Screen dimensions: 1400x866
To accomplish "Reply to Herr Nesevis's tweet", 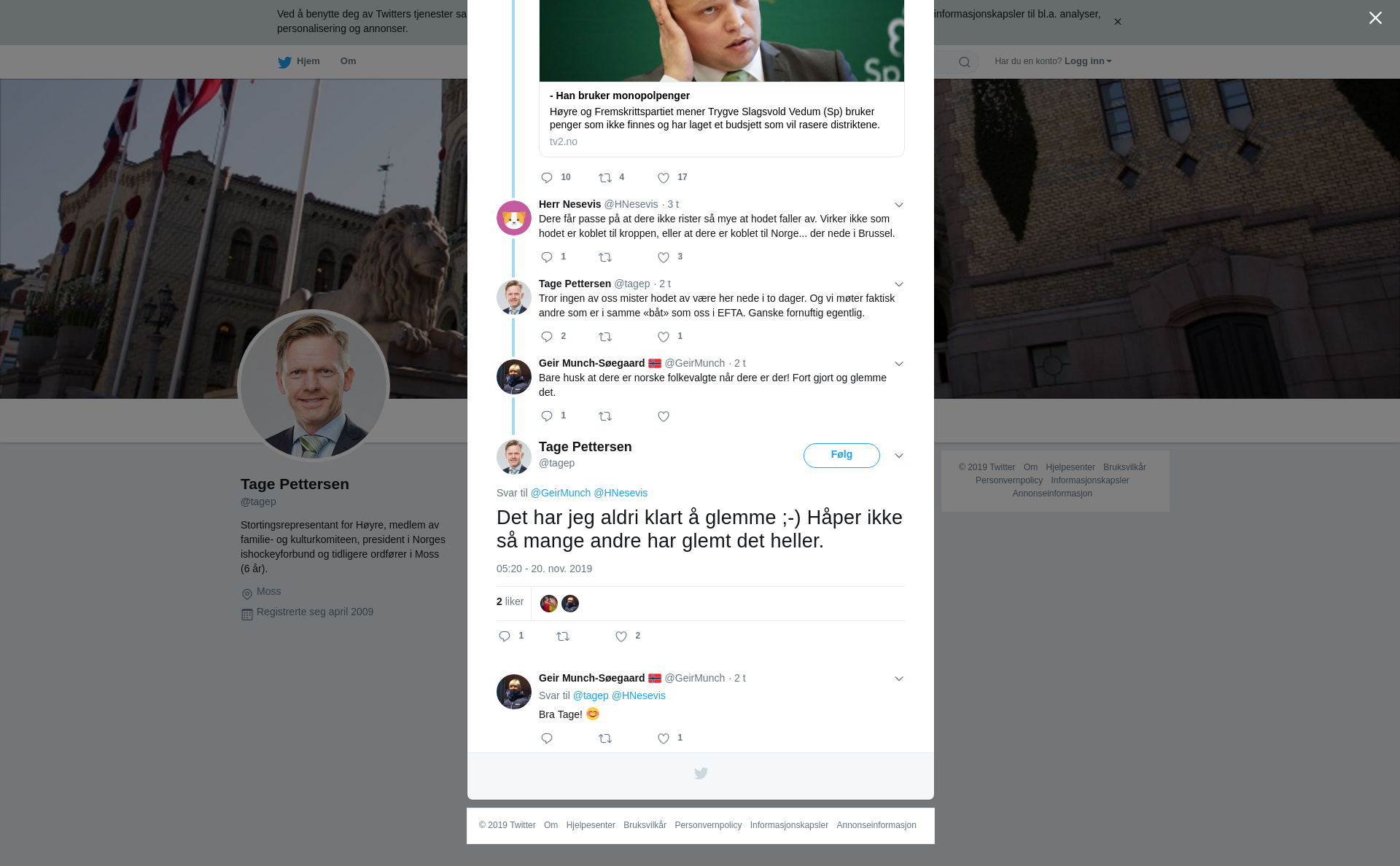I will click(547, 257).
